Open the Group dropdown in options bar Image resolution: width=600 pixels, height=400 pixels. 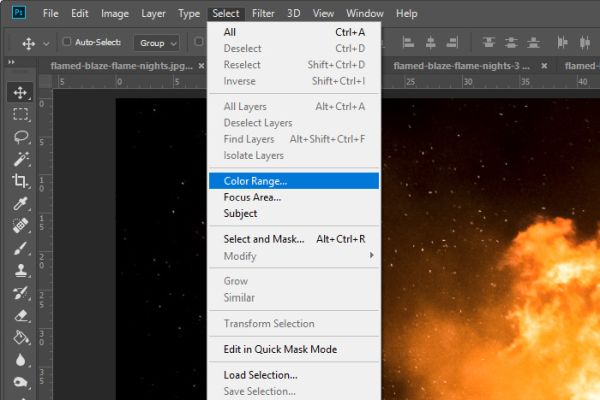tap(157, 43)
